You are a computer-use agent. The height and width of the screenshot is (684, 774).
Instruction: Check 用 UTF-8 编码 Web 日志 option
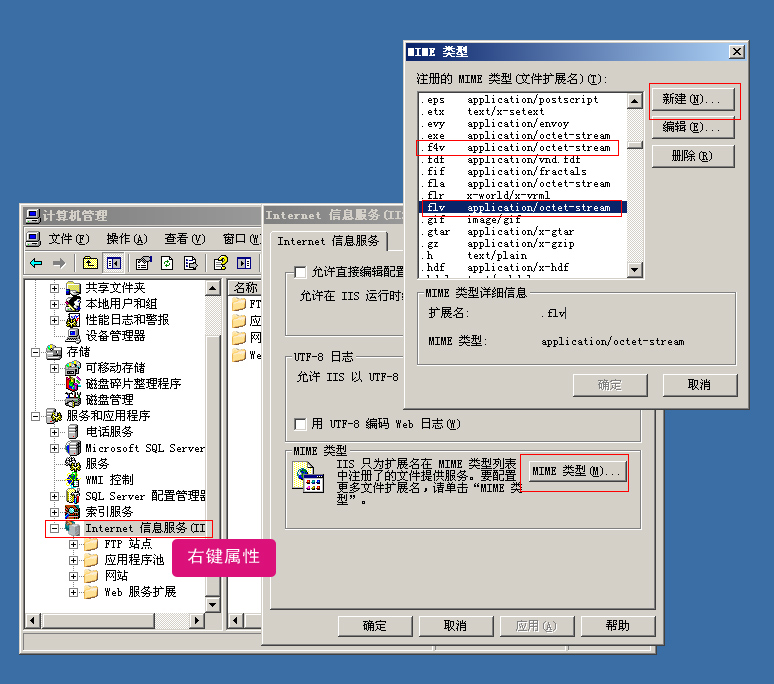[300, 424]
